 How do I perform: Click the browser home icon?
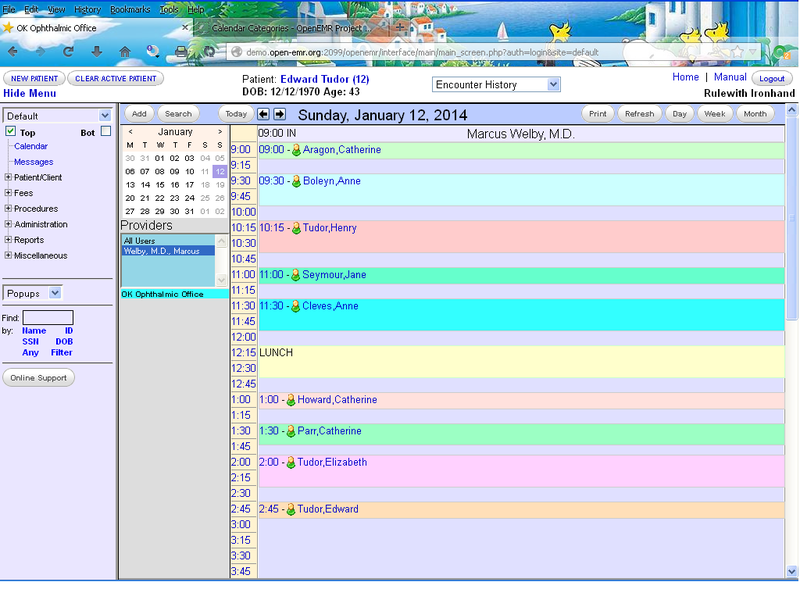[x=125, y=51]
